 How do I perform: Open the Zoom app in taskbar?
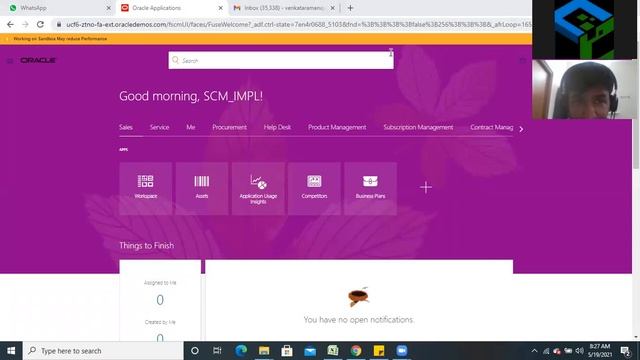pos(402,351)
